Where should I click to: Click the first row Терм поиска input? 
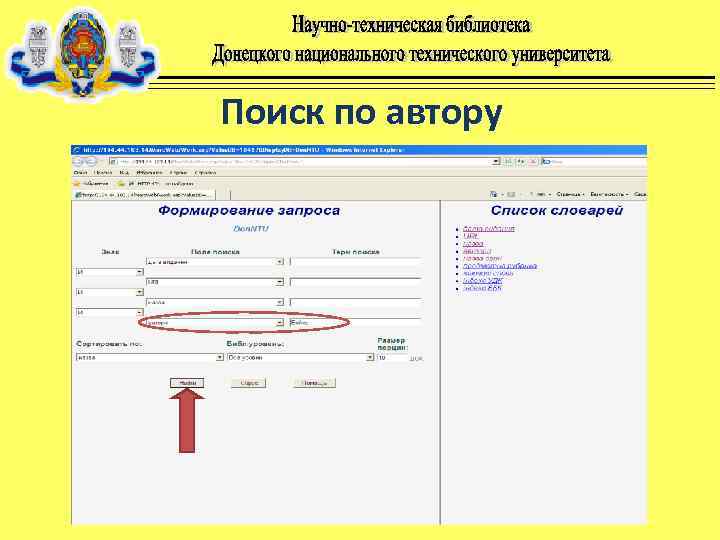pyautogui.click(x=355, y=262)
